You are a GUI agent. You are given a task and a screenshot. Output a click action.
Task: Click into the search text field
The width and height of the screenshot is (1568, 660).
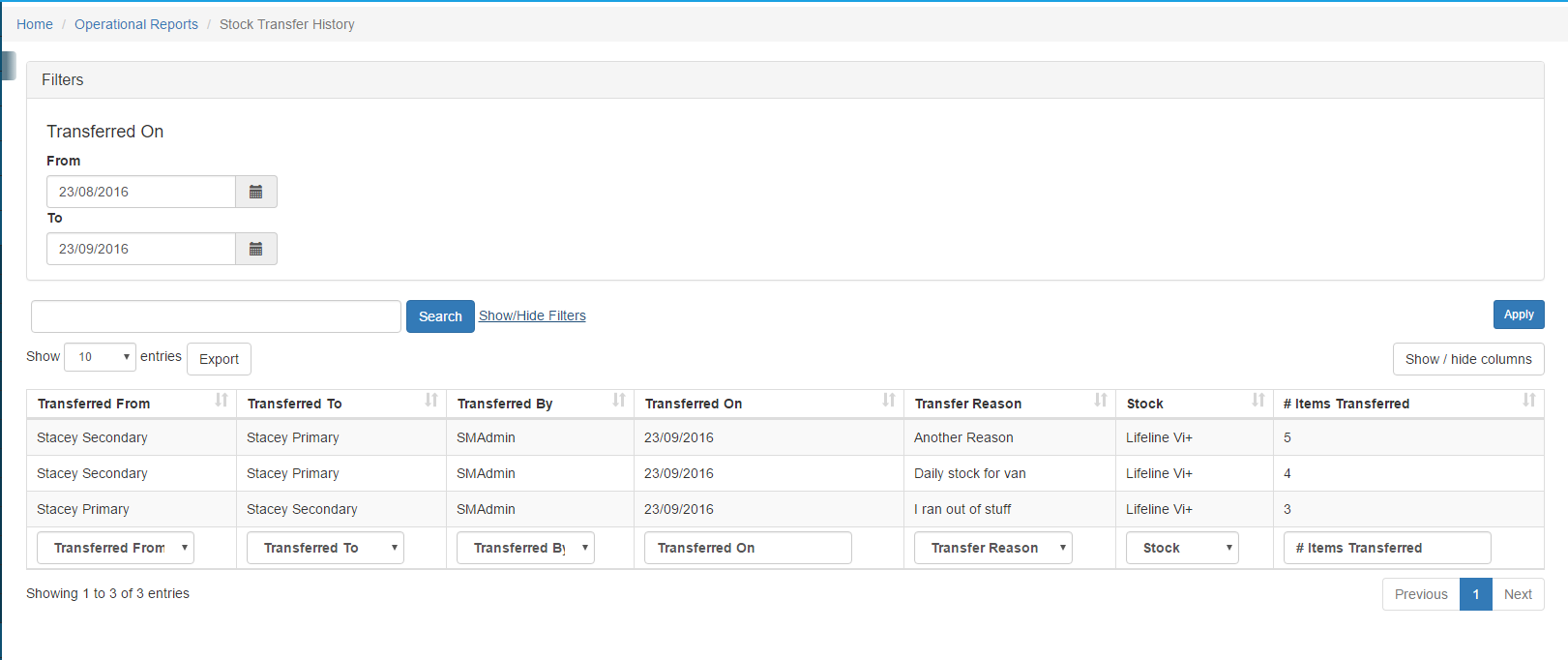tap(216, 316)
